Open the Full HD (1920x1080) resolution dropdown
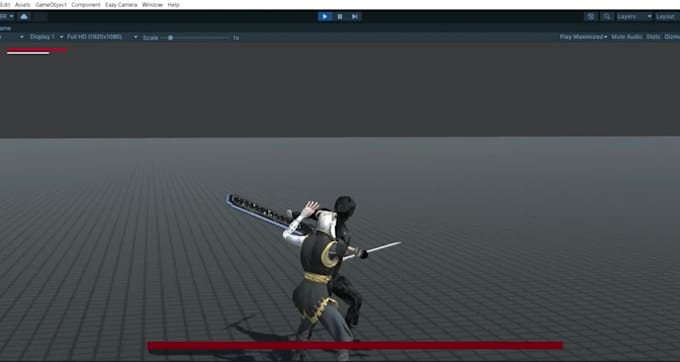Screen dimensions: 680x362 point(102,37)
